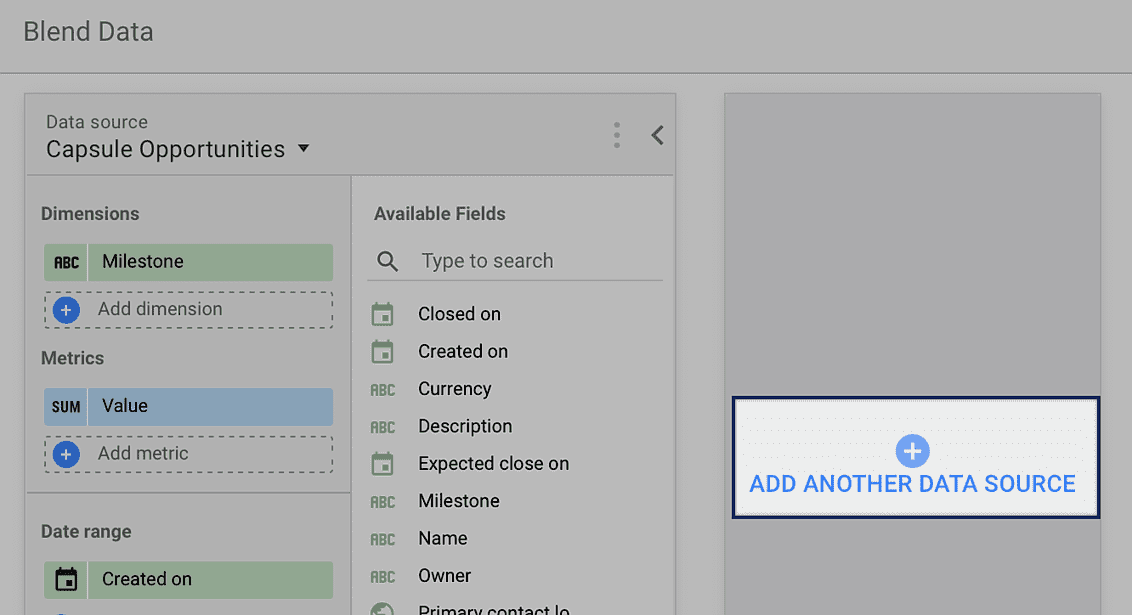Viewport: 1132px width, 615px height.
Task: Click the calendar icon next to Expected close on
Action: pyautogui.click(x=382, y=464)
